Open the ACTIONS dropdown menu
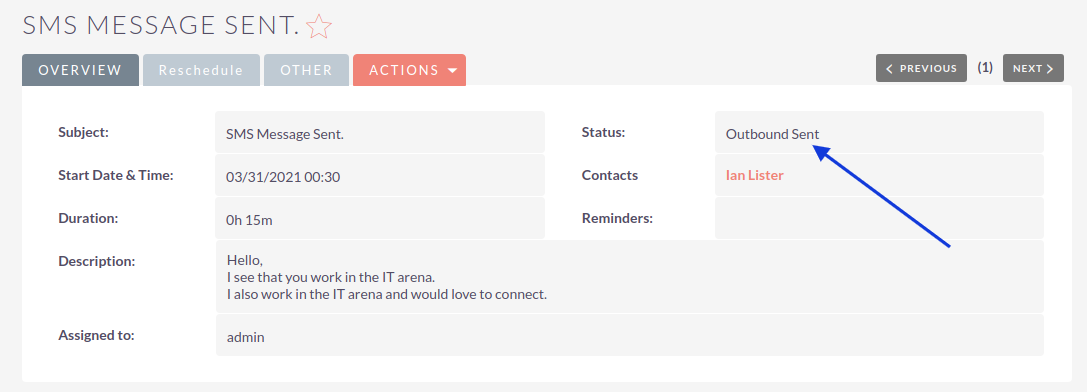Viewport: 1087px width, 392px height. click(409, 70)
